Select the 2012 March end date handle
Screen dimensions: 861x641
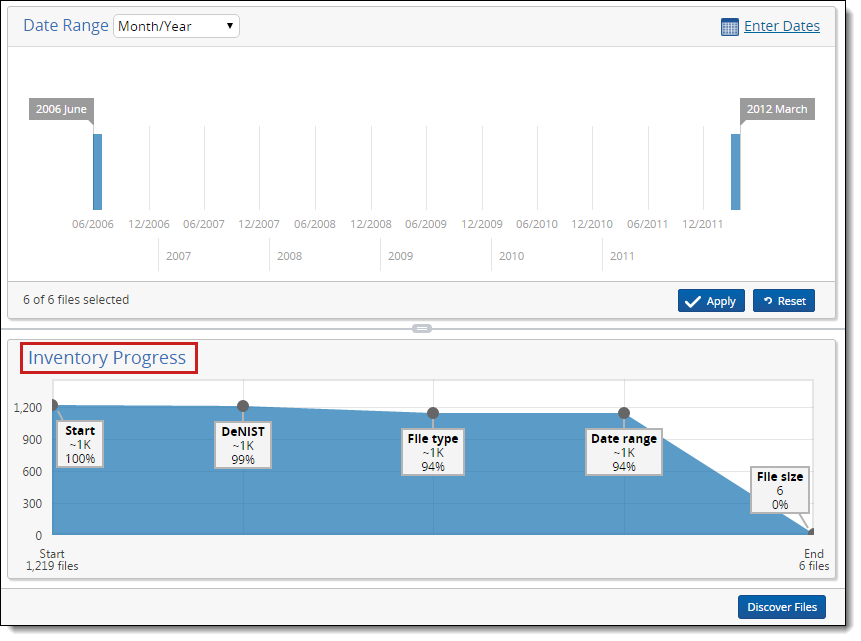(776, 109)
